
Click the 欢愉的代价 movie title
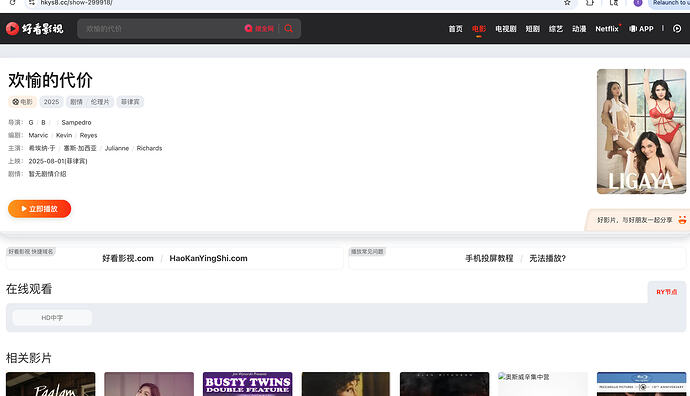(x=51, y=81)
